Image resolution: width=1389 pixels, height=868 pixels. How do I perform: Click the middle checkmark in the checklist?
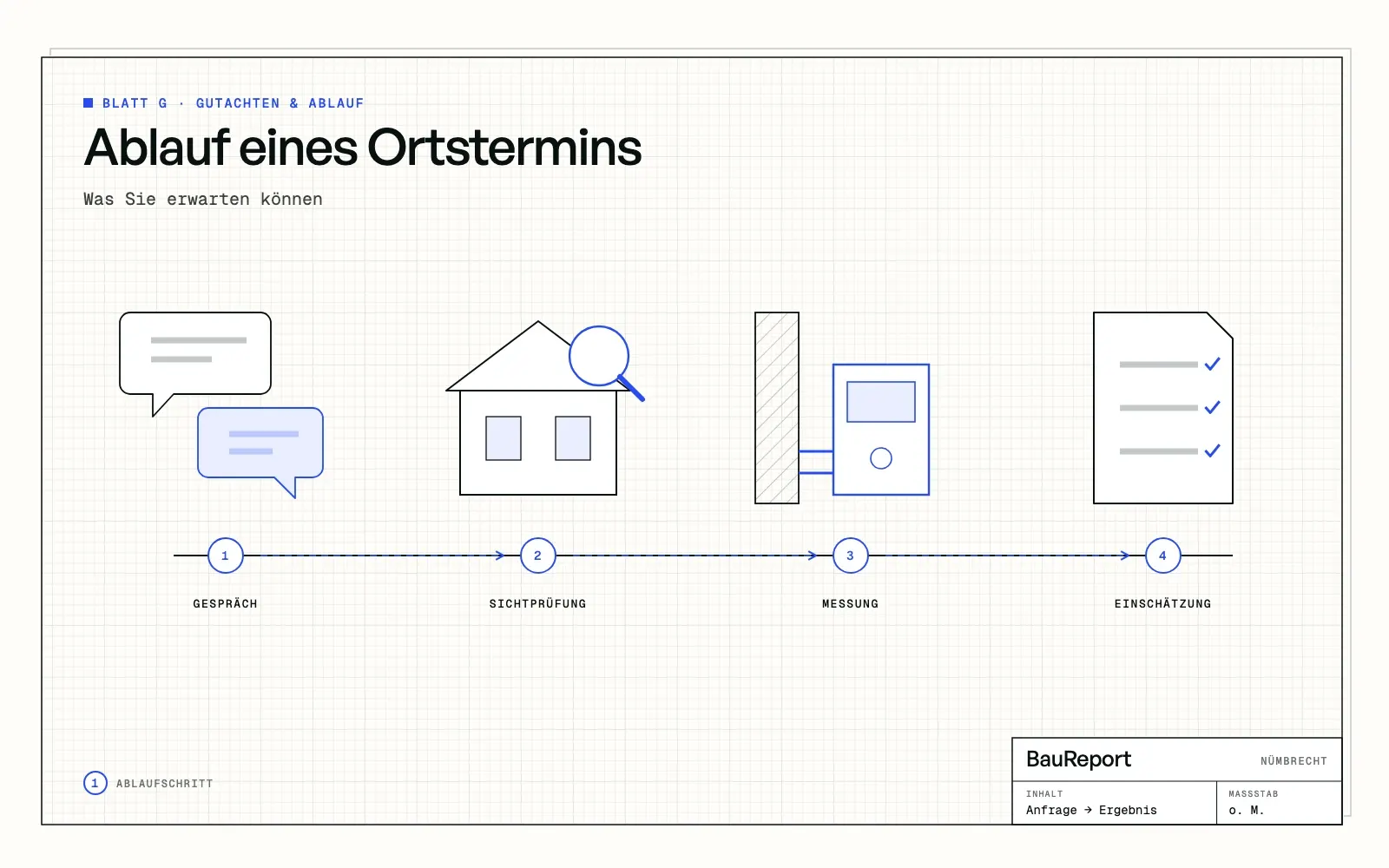(1213, 407)
